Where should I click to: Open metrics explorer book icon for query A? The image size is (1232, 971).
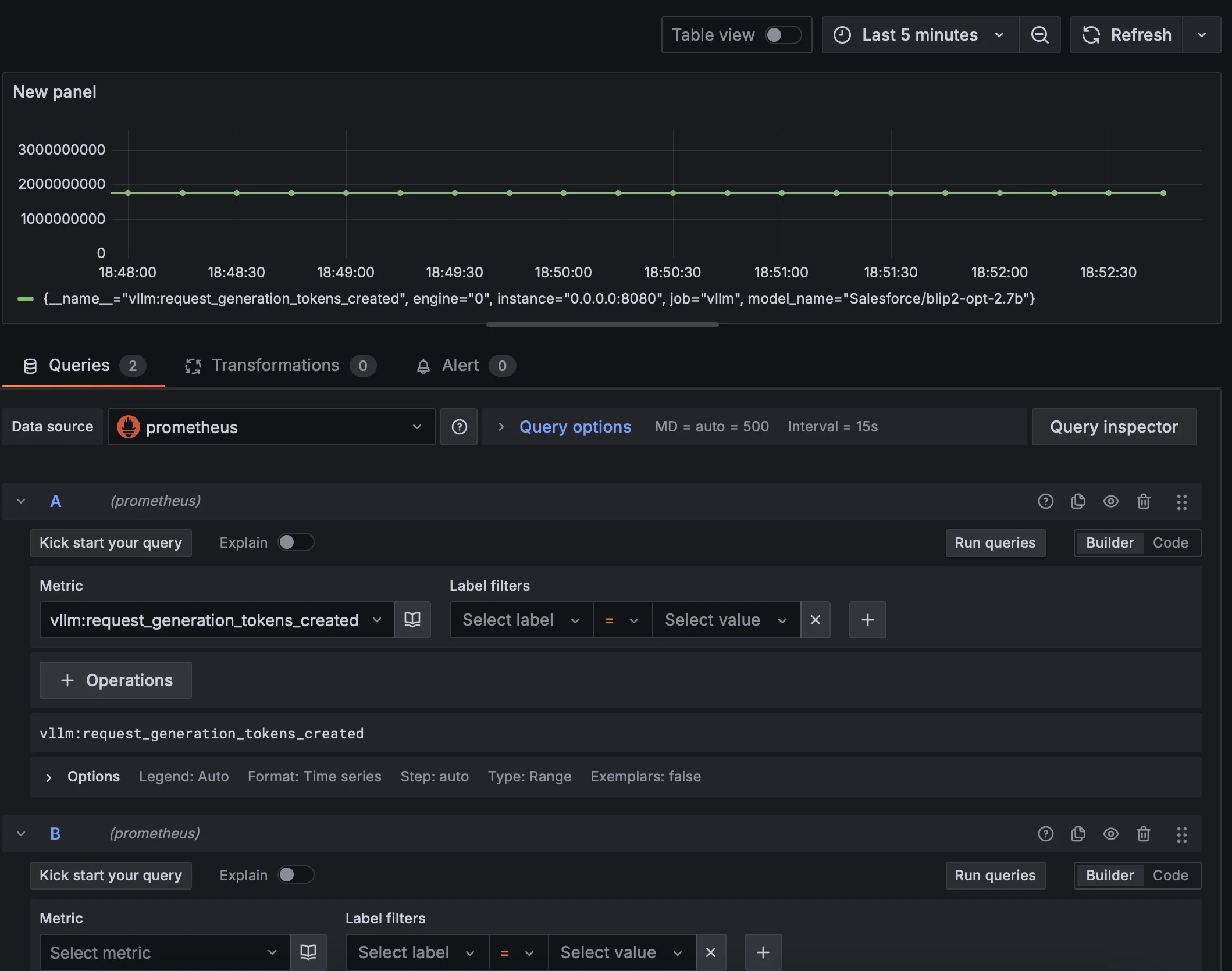(412, 620)
